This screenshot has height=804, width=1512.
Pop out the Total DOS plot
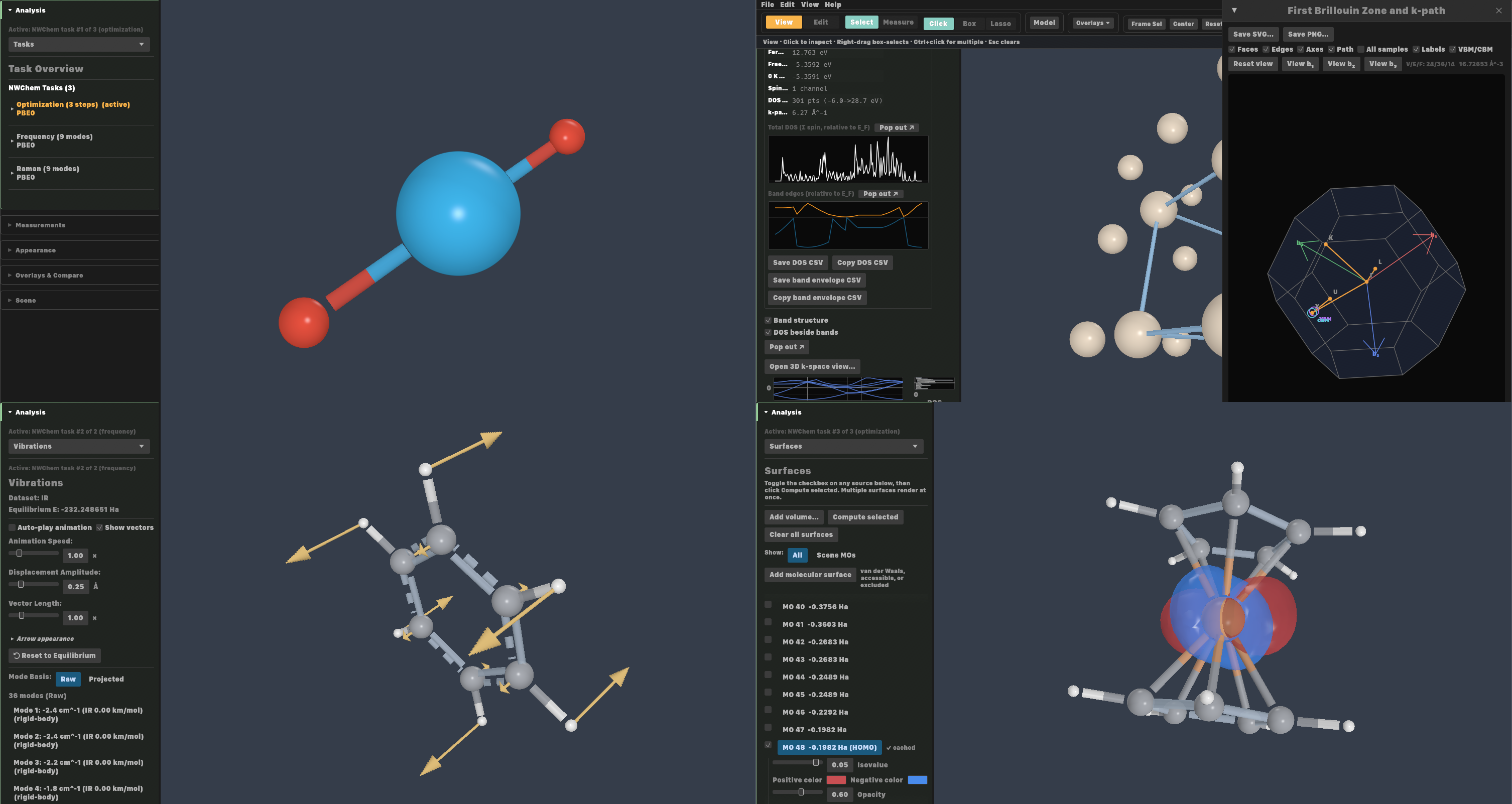point(896,127)
